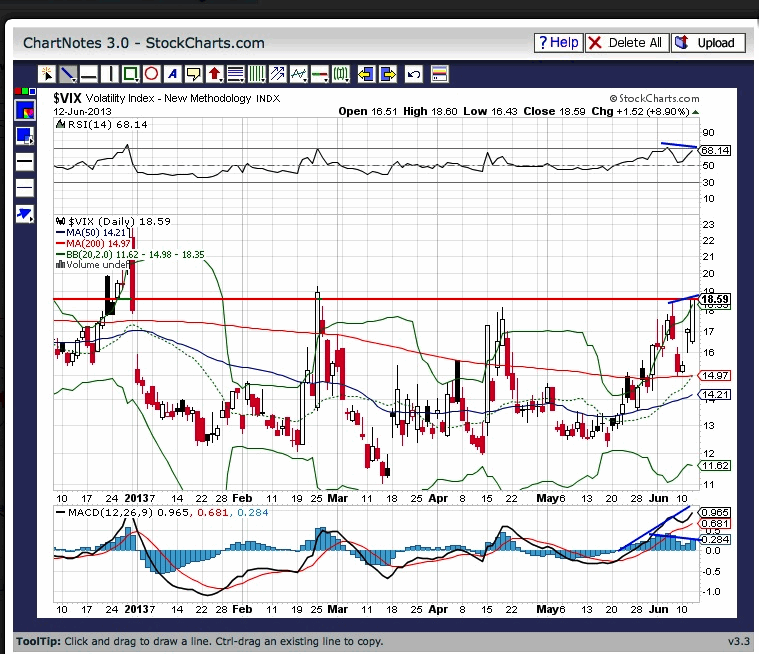Click the Upload button
The height and width of the screenshot is (654, 759).
tap(707, 43)
